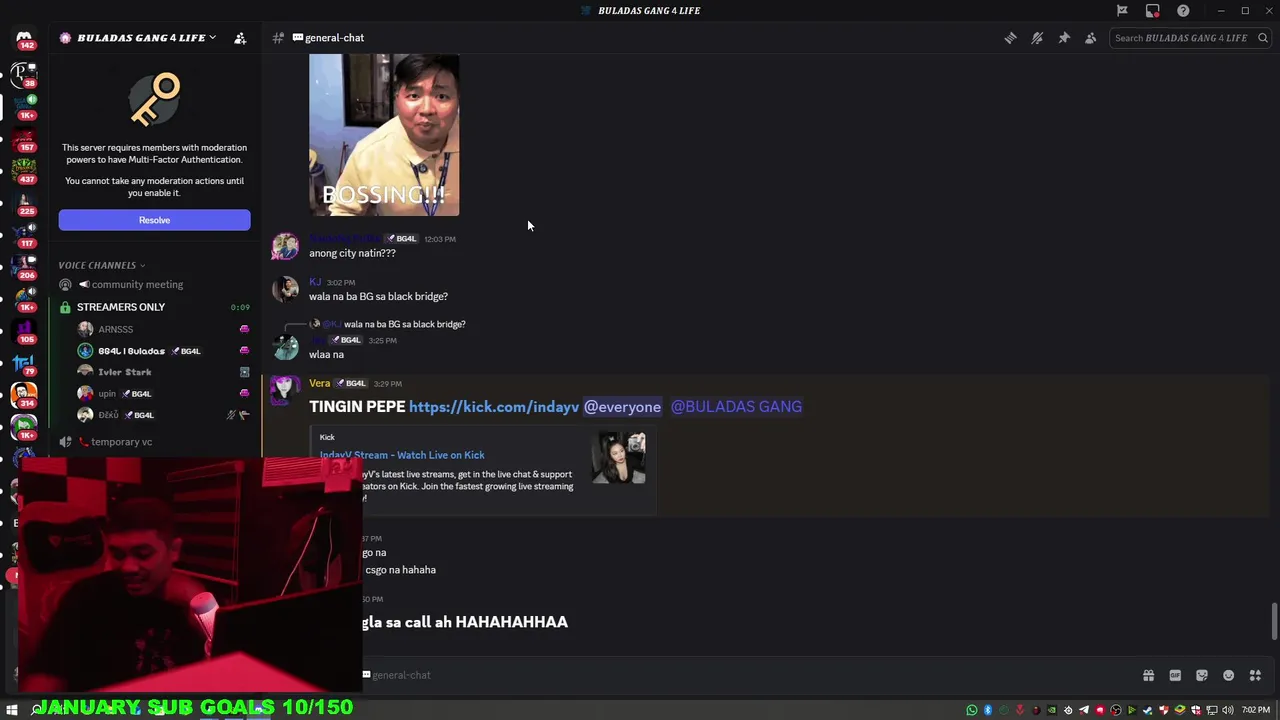Open sticker picker icon

(x=1202, y=675)
